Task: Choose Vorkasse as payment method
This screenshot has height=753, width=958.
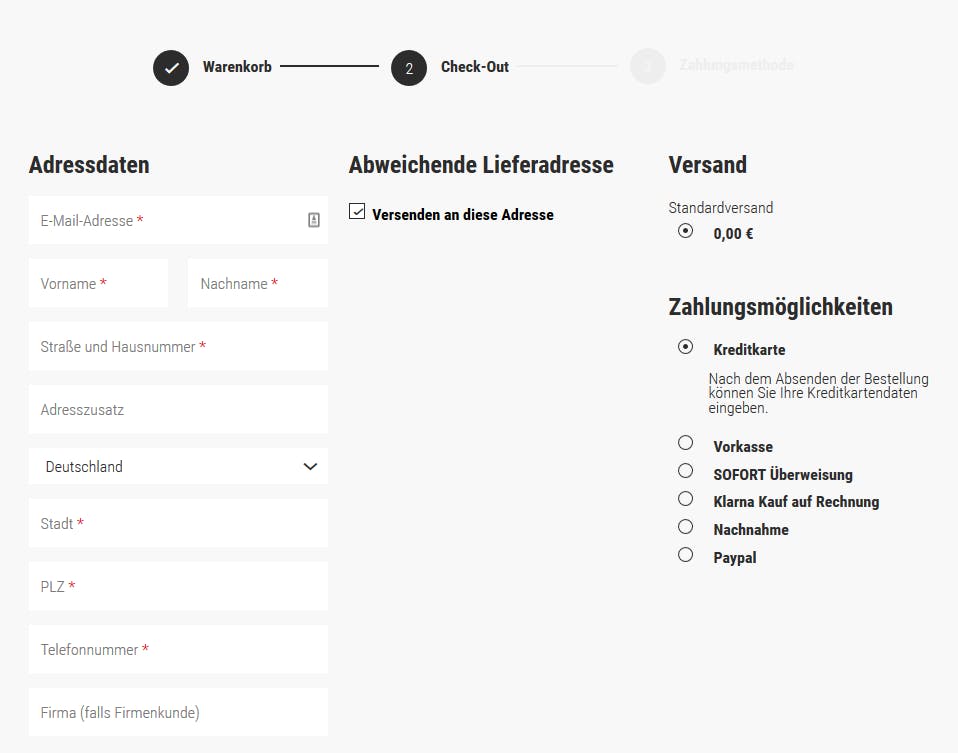Action: click(686, 443)
